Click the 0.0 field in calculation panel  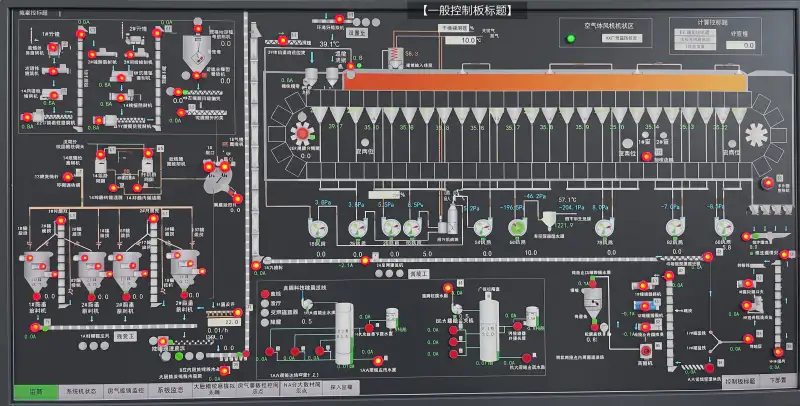point(740,45)
